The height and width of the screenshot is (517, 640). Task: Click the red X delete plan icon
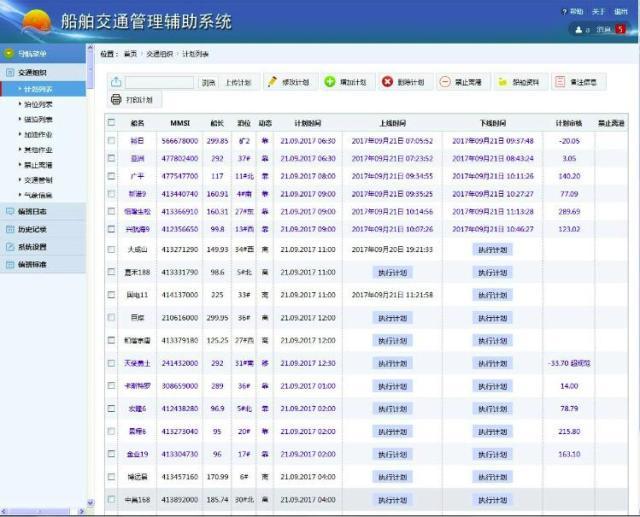coord(387,82)
